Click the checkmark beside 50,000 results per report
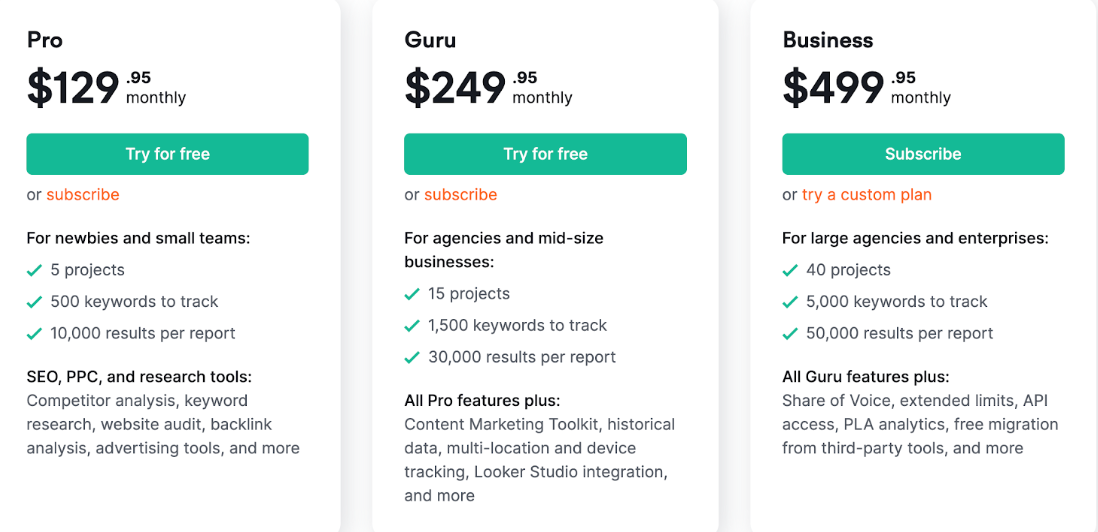 point(790,334)
